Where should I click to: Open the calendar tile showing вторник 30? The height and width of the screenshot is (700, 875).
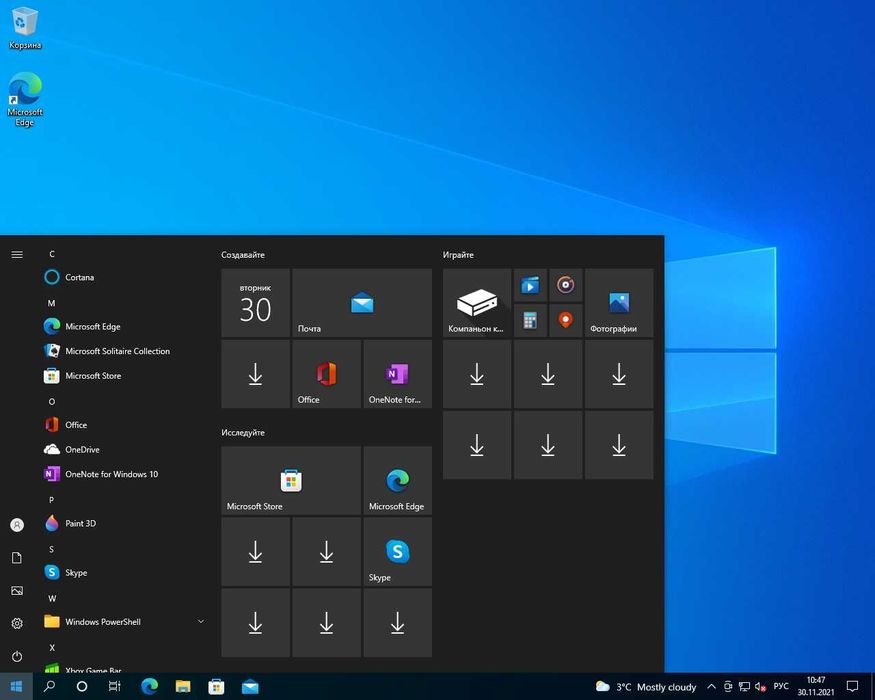(x=256, y=303)
